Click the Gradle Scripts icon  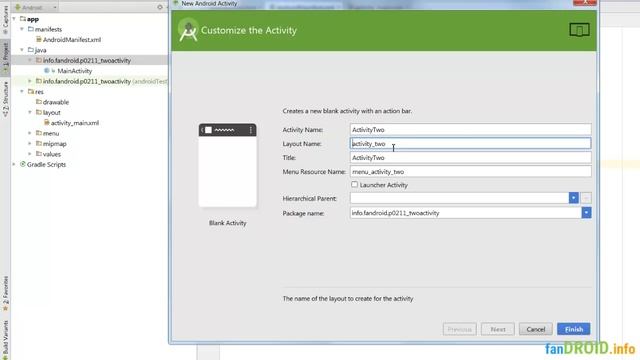pyautogui.click(x=23, y=164)
